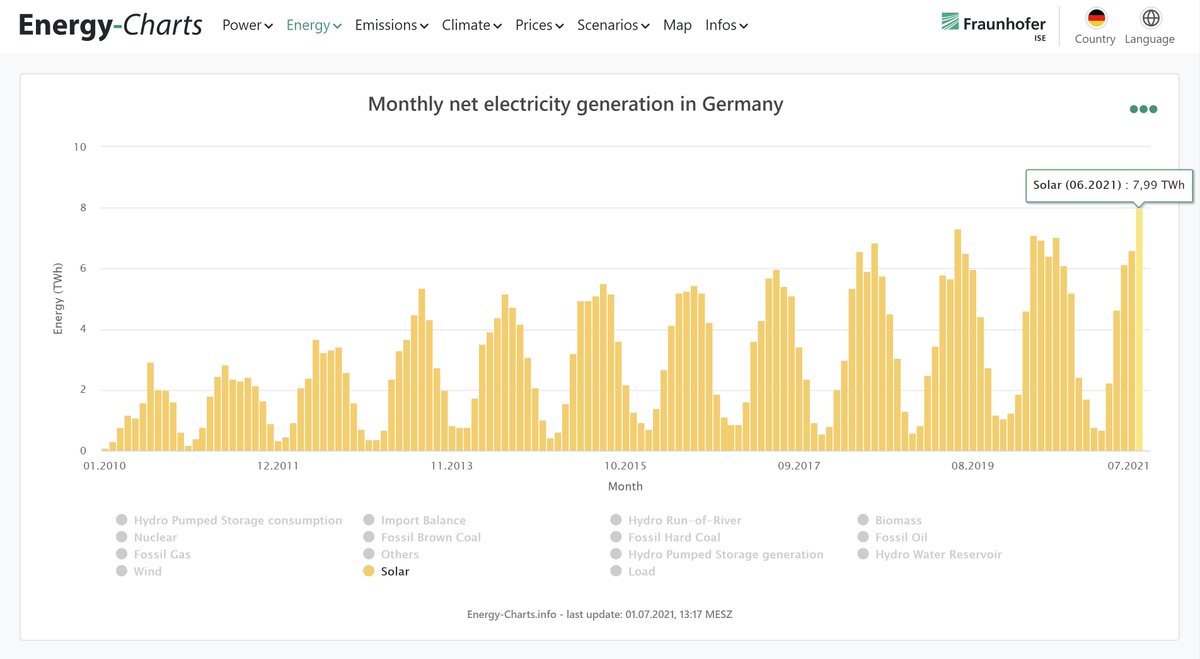The height and width of the screenshot is (659, 1200).
Task: Open the chart options three-dot menu
Action: [x=1142, y=108]
